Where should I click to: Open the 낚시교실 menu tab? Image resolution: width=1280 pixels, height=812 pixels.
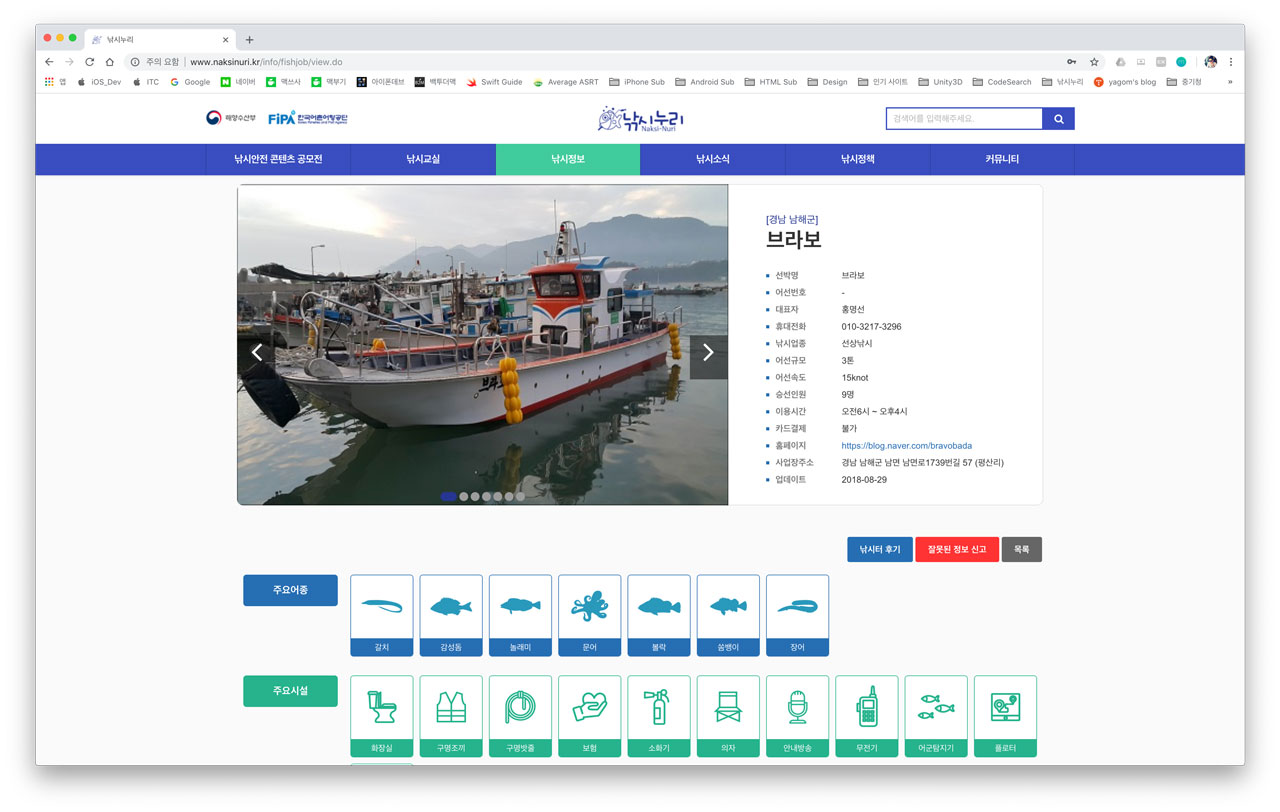(x=423, y=159)
